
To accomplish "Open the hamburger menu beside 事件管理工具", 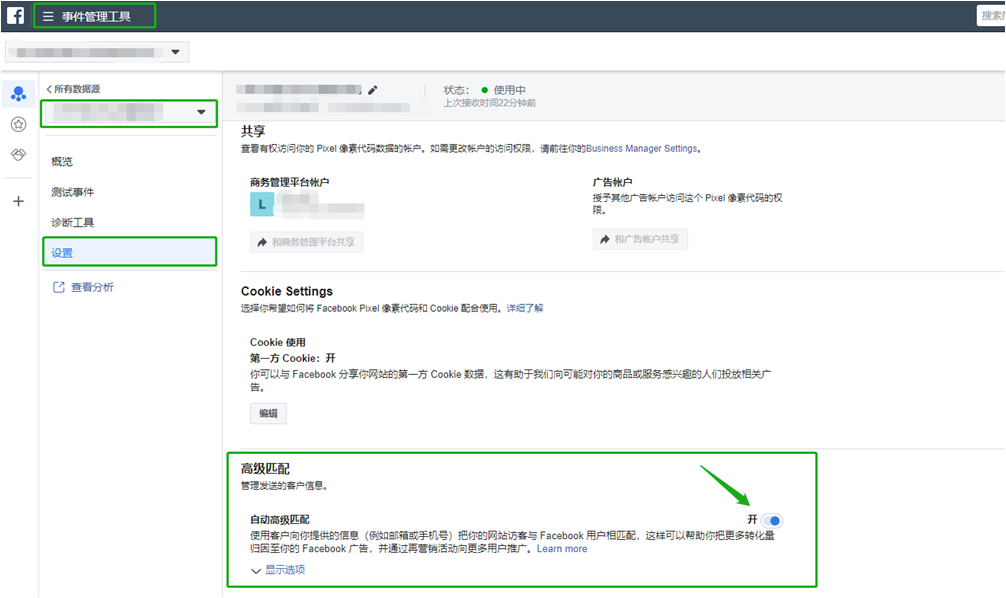I will (x=48, y=16).
